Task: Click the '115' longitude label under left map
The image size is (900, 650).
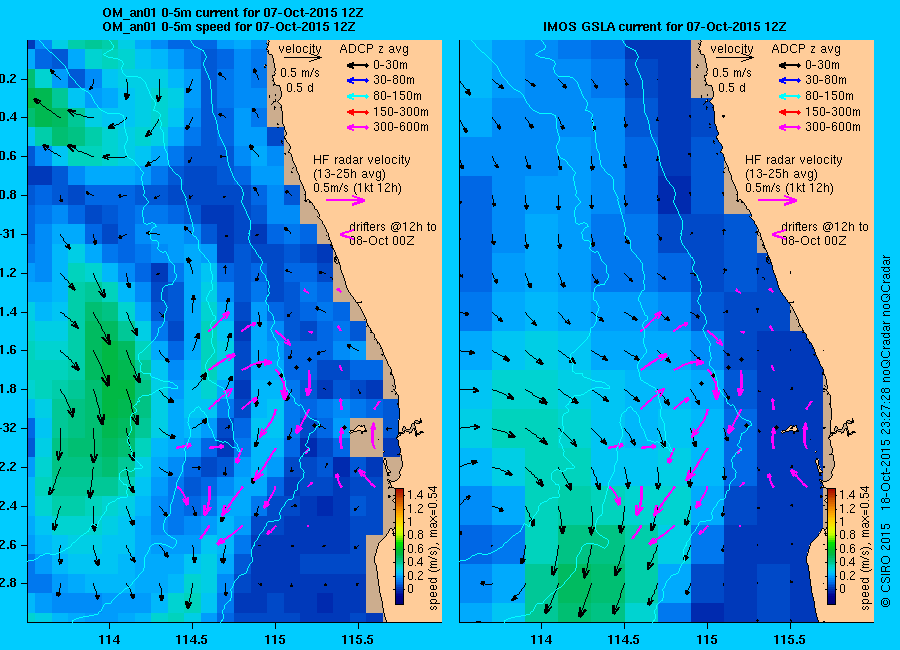Action: coord(275,640)
